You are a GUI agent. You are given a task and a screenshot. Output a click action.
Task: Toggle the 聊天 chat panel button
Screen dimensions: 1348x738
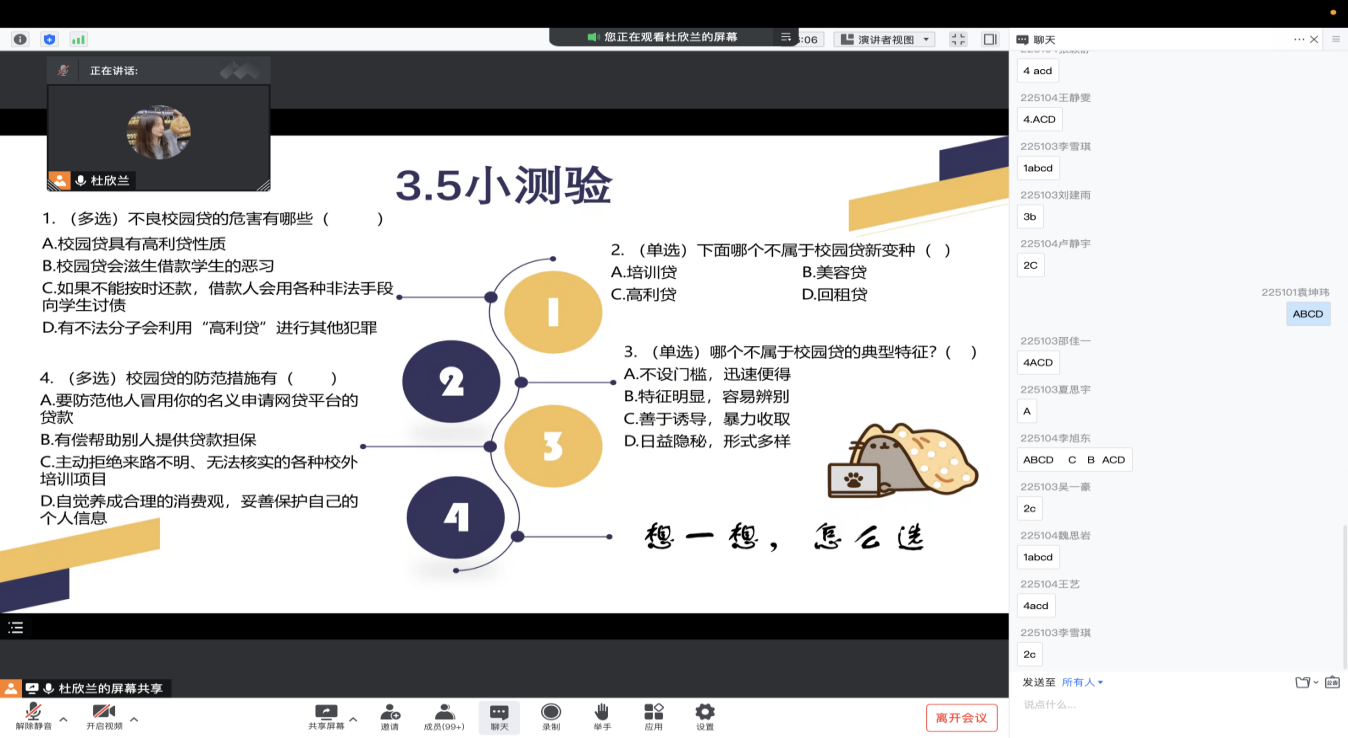click(499, 714)
